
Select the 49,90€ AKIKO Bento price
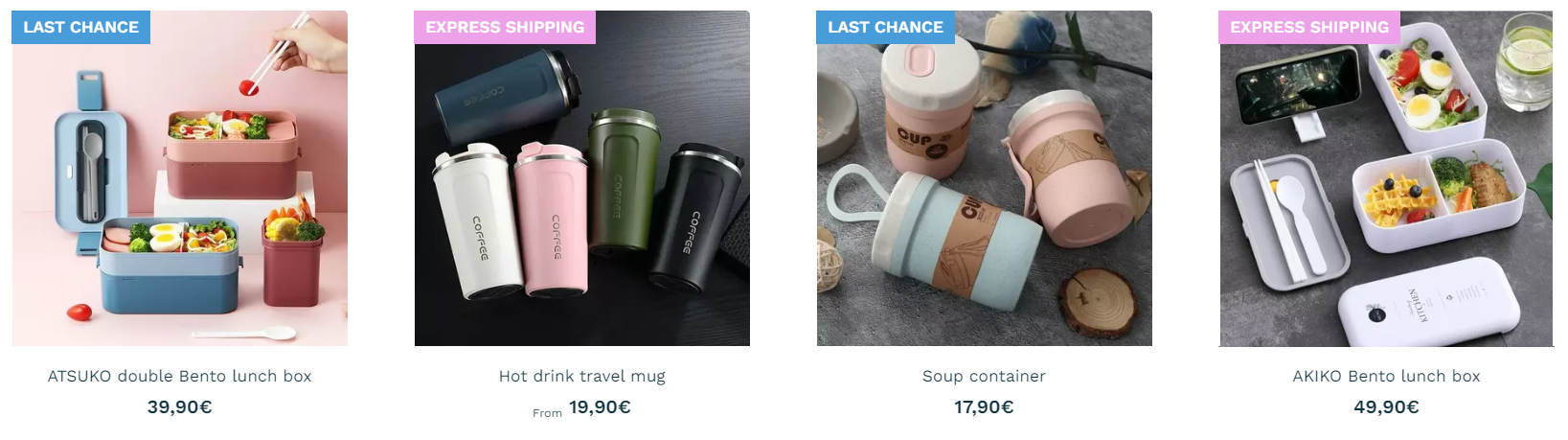1386,406
